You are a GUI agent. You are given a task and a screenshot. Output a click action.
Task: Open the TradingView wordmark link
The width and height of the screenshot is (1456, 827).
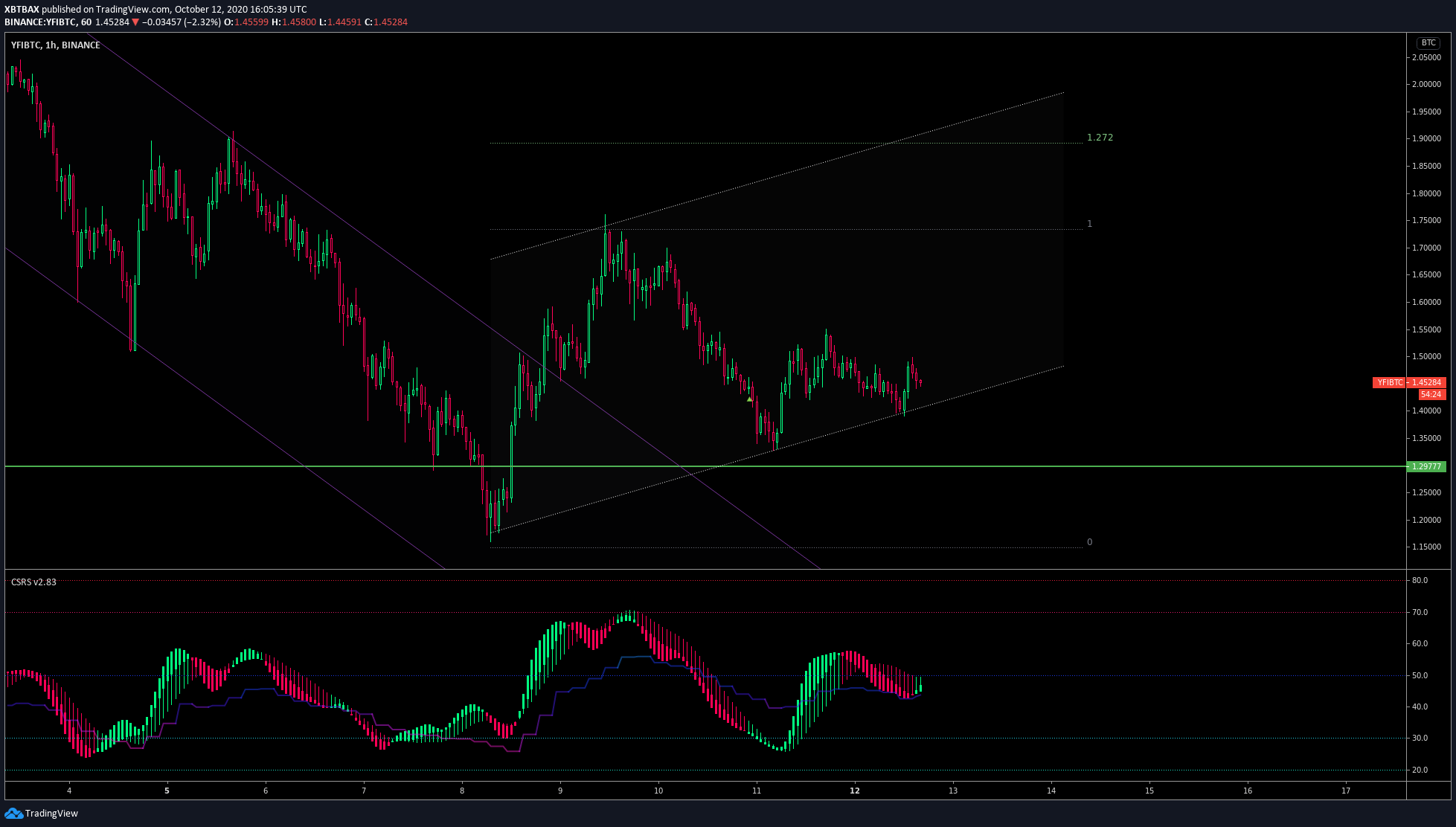[51, 814]
